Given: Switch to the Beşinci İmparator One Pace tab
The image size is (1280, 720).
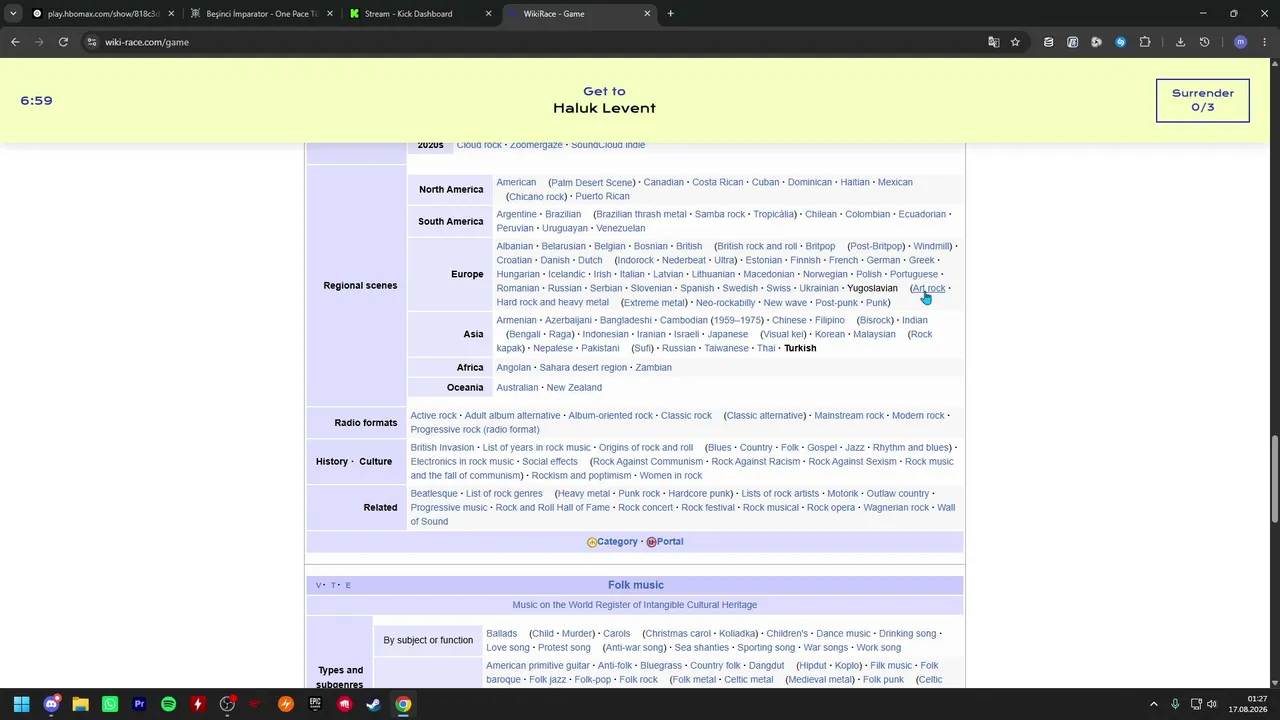Looking at the screenshot, I should (x=261, y=14).
